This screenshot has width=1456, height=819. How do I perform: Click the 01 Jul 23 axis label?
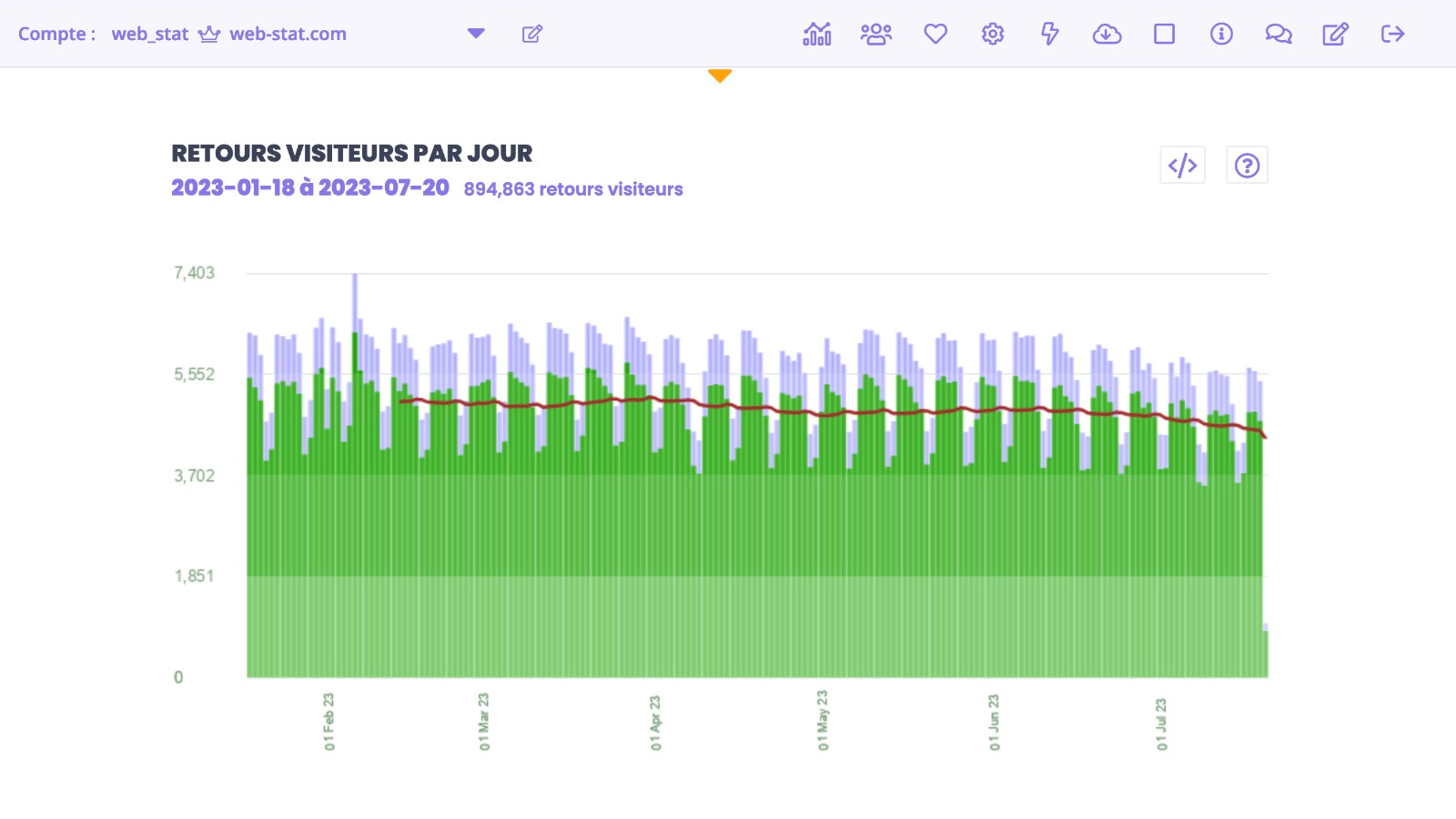(x=1161, y=724)
